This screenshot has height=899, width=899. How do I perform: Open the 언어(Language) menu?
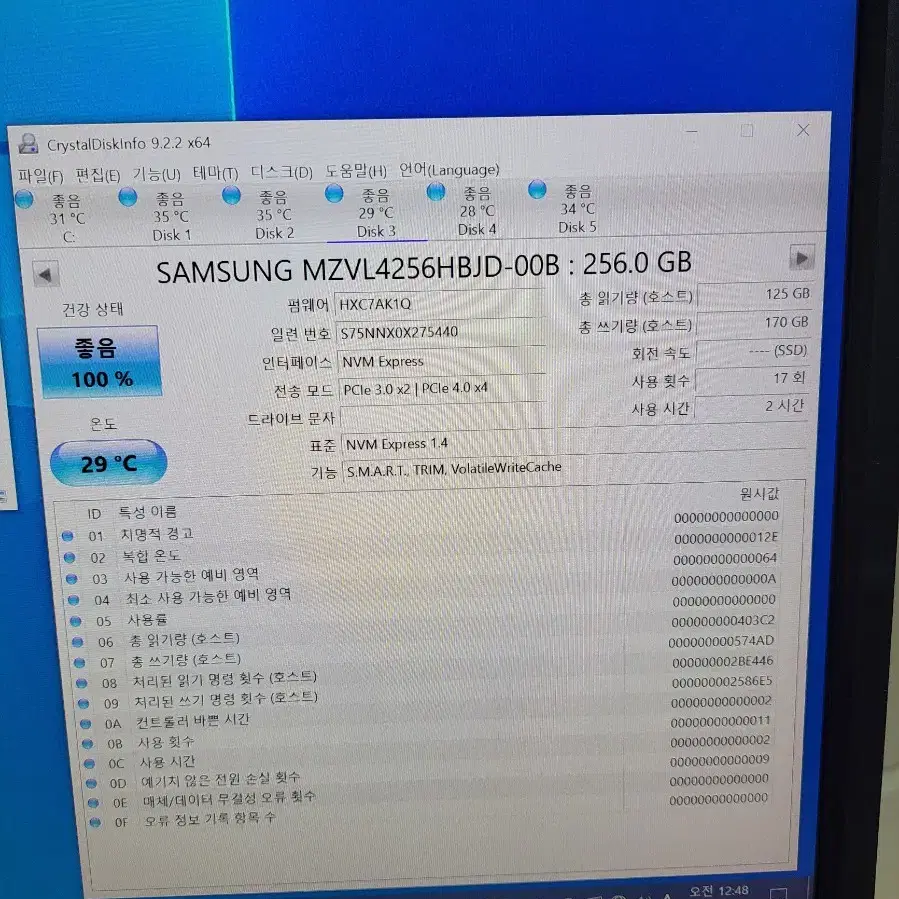click(x=449, y=169)
